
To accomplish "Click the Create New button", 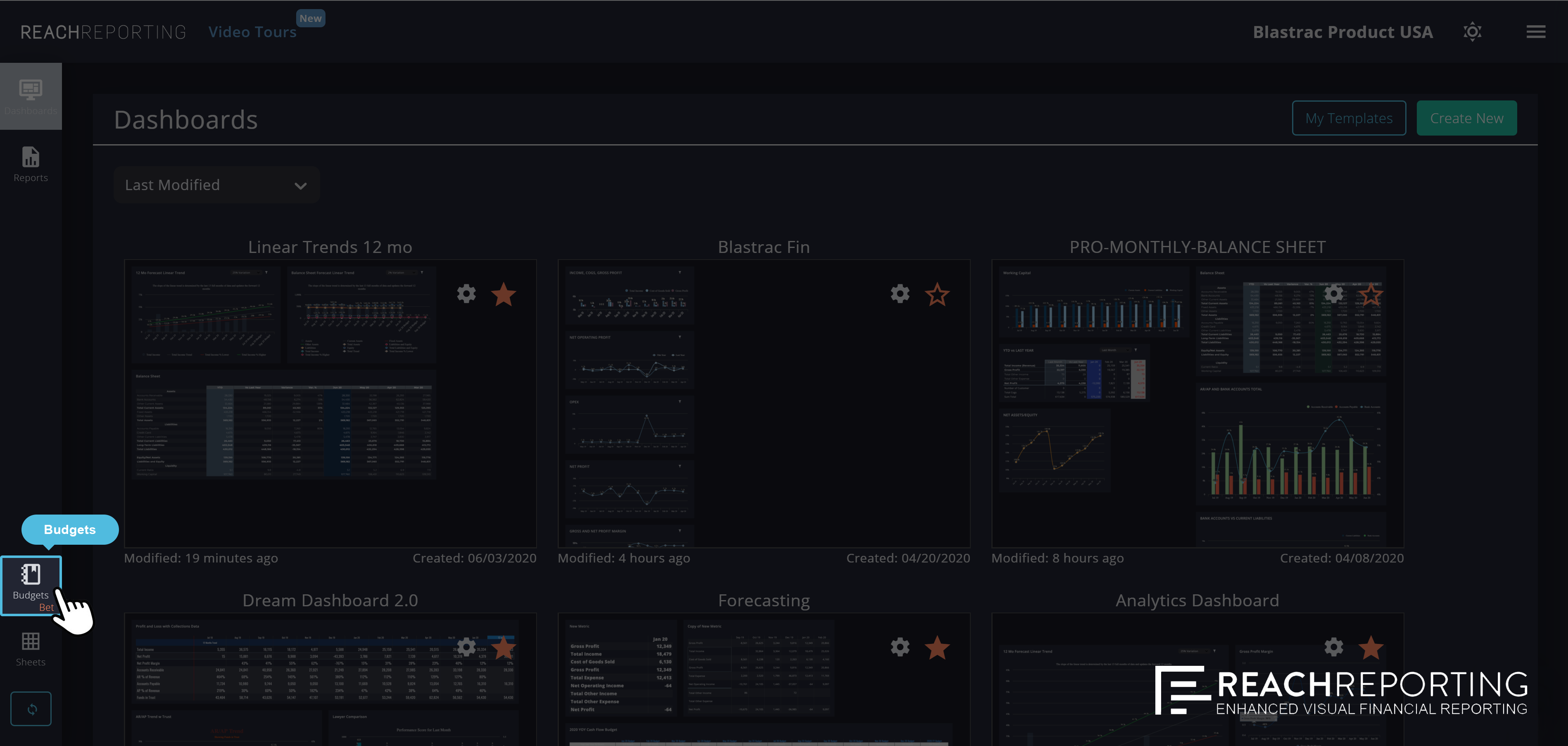I will point(1466,118).
